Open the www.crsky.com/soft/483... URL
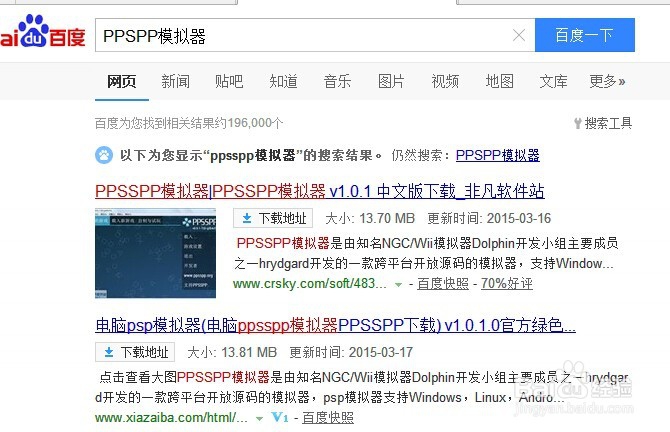Viewport: 670px width, 432px height. tap(310, 283)
